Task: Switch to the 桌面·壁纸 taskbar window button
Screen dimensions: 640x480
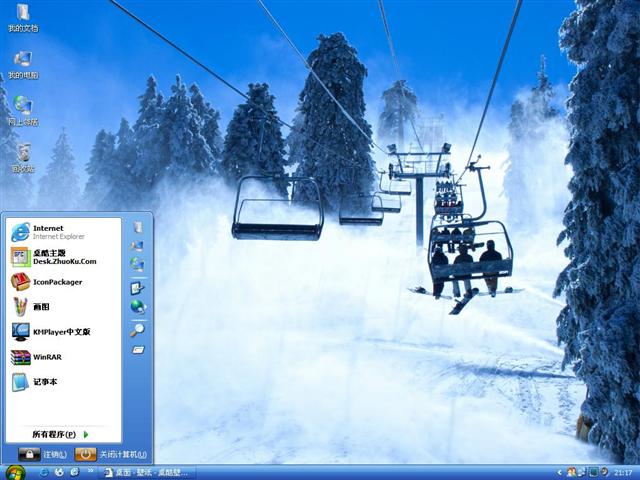Action: (x=145, y=473)
